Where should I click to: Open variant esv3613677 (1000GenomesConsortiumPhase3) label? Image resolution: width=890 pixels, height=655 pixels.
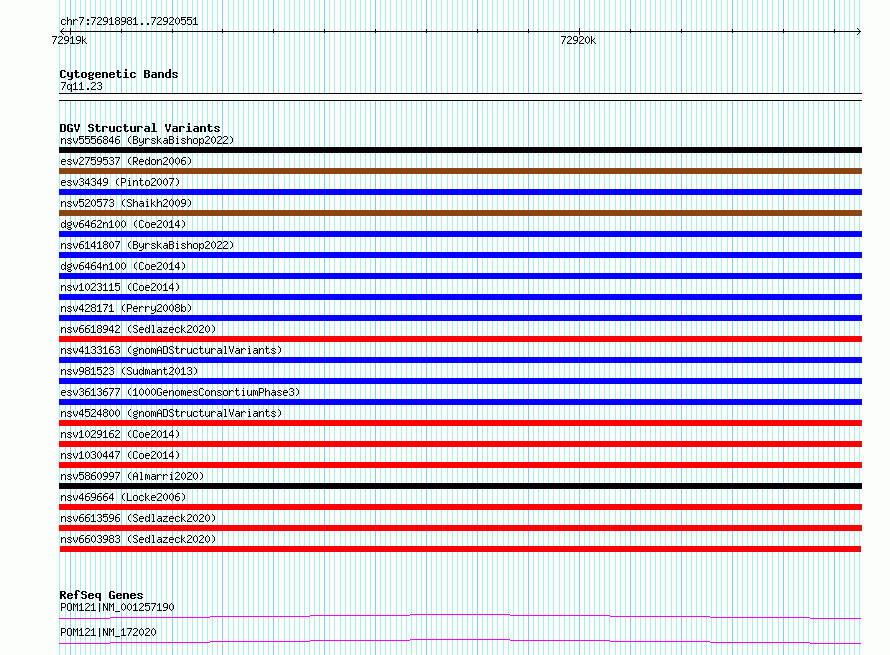(180, 392)
